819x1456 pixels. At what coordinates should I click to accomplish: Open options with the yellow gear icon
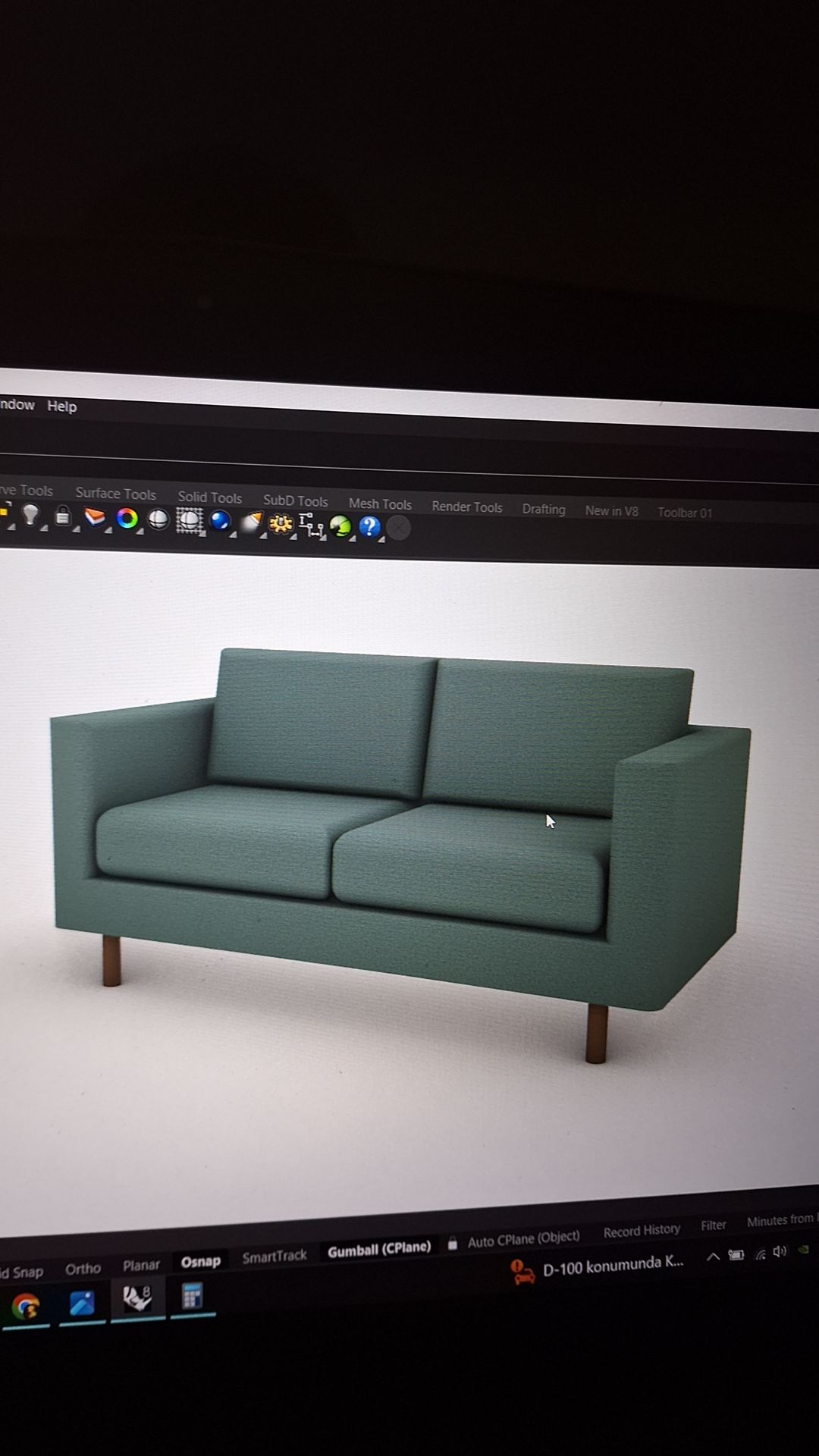coord(281,524)
